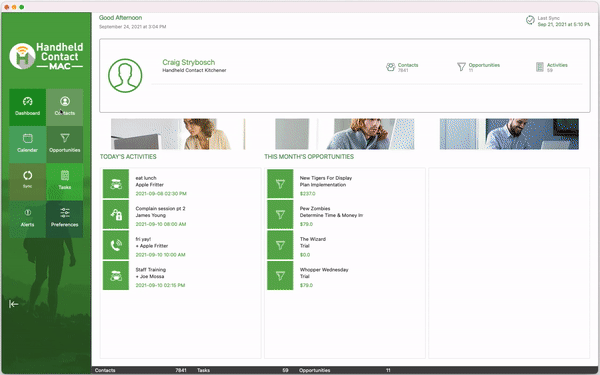Open the Dashboard tile in sidebar
The height and width of the screenshot is (375, 600).
28,108
